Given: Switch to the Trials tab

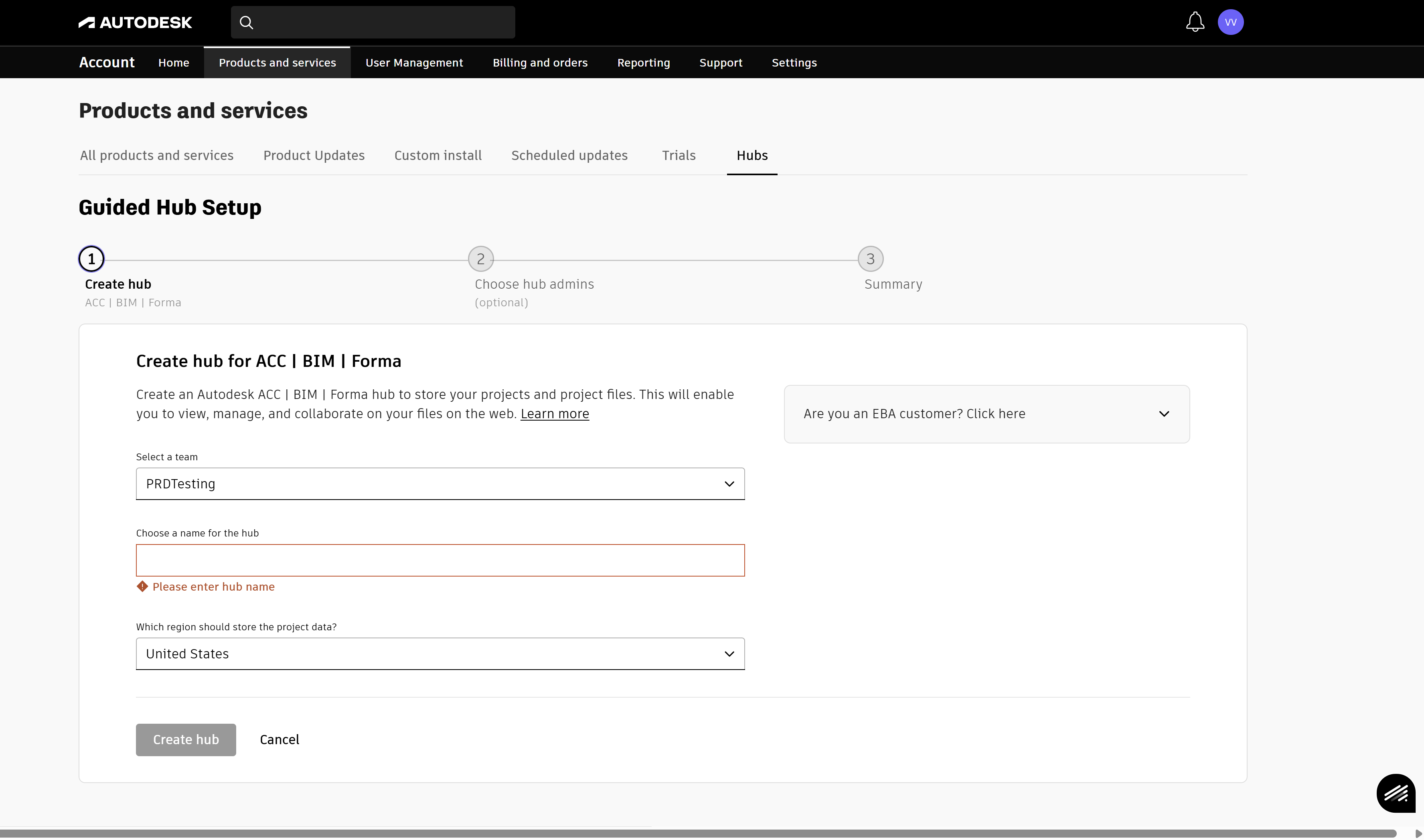Looking at the screenshot, I should (x=678, y=155).
